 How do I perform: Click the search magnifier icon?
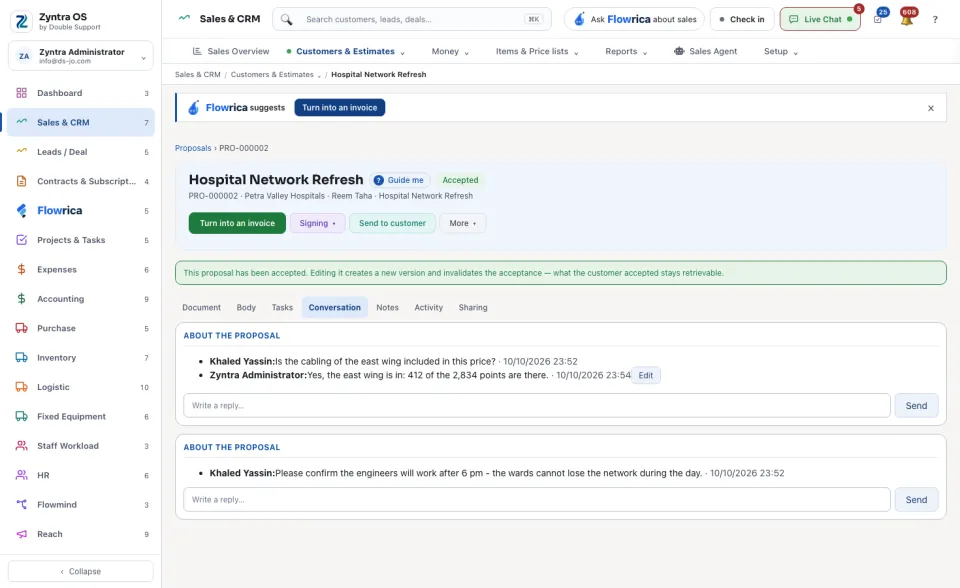tap(287, 20)
